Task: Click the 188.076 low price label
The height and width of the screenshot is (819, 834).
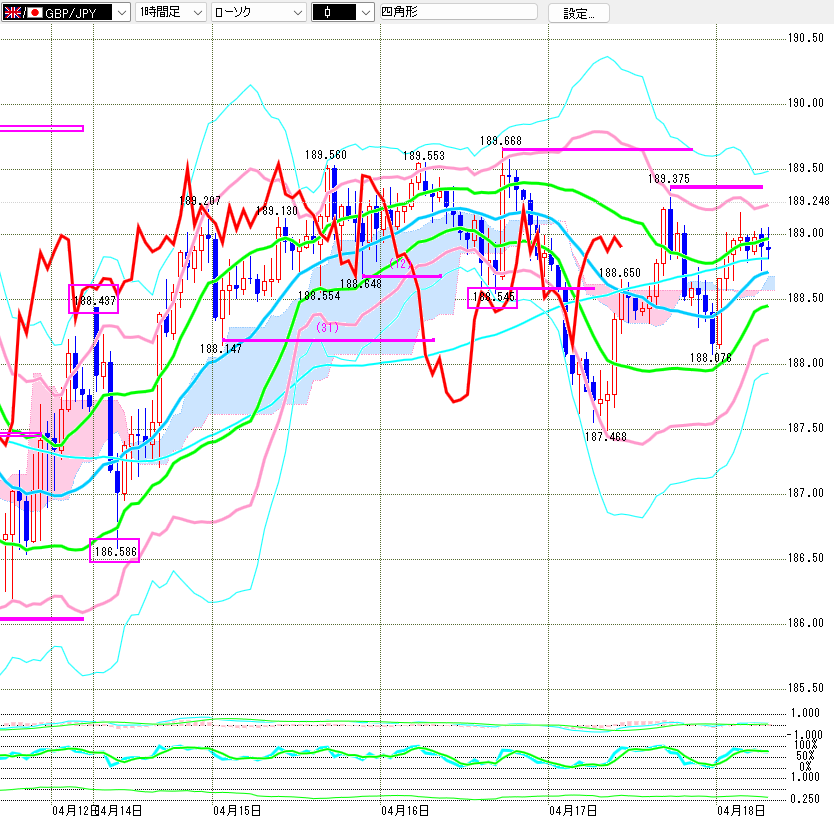Action: tap(710, 357)
